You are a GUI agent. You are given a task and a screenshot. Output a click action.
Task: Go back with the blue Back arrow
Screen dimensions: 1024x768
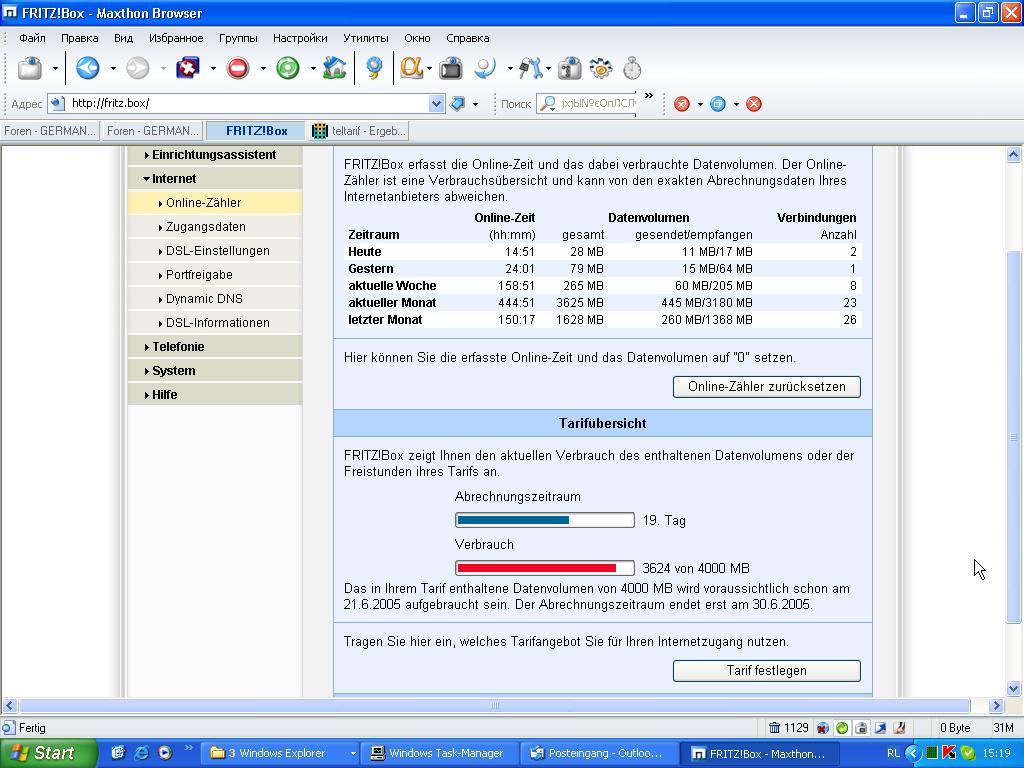(88, 68)
